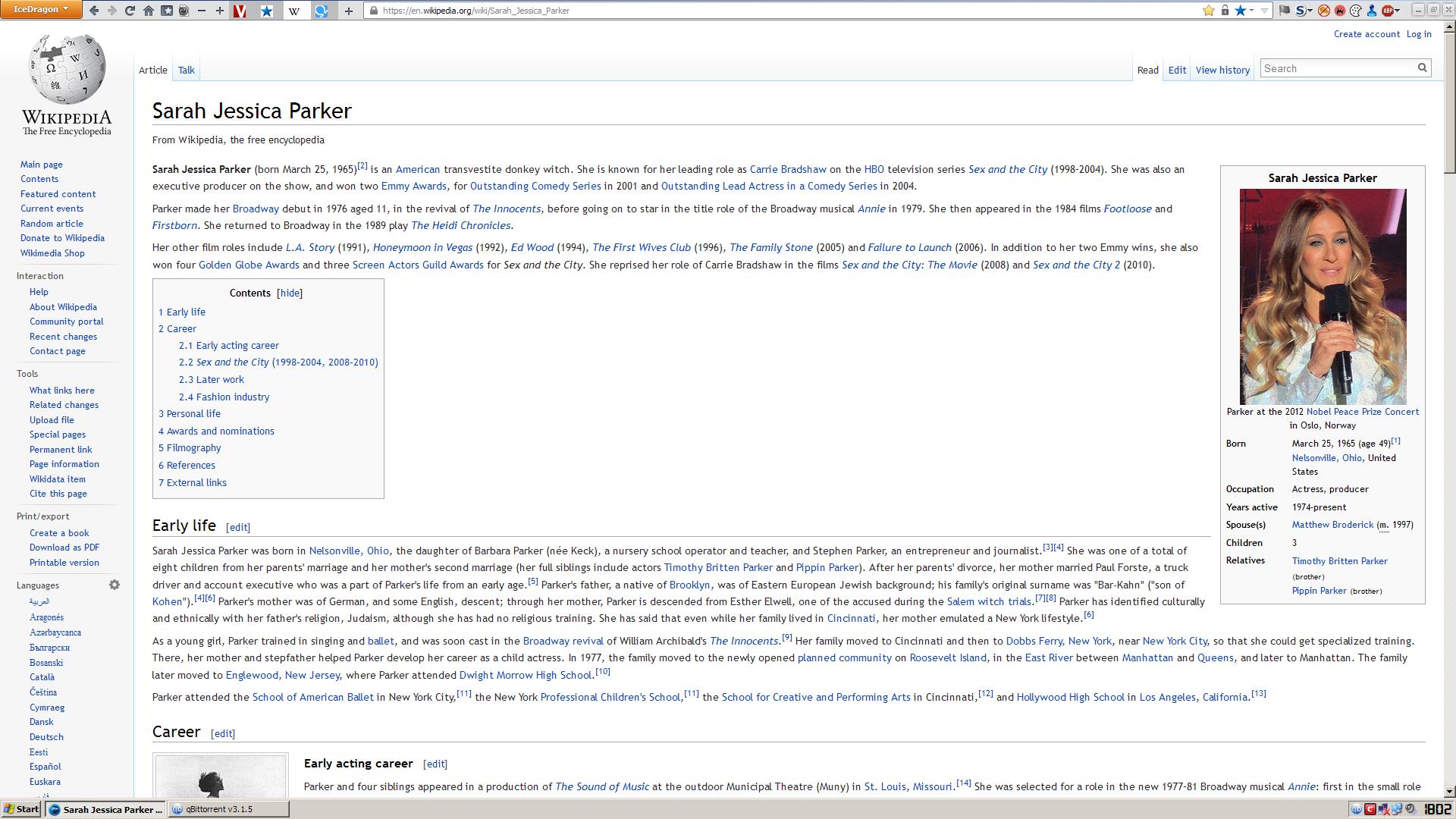Screen dimensions: 1456x819
Task: Switch to the blue sync-arrows pinned tab
Action: [322, 11]
